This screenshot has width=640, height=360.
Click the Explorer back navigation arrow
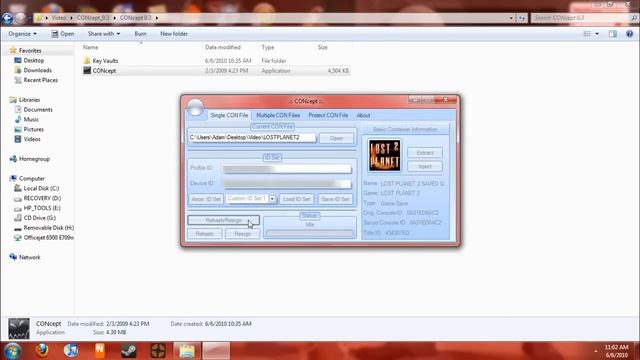click(7, 18)
